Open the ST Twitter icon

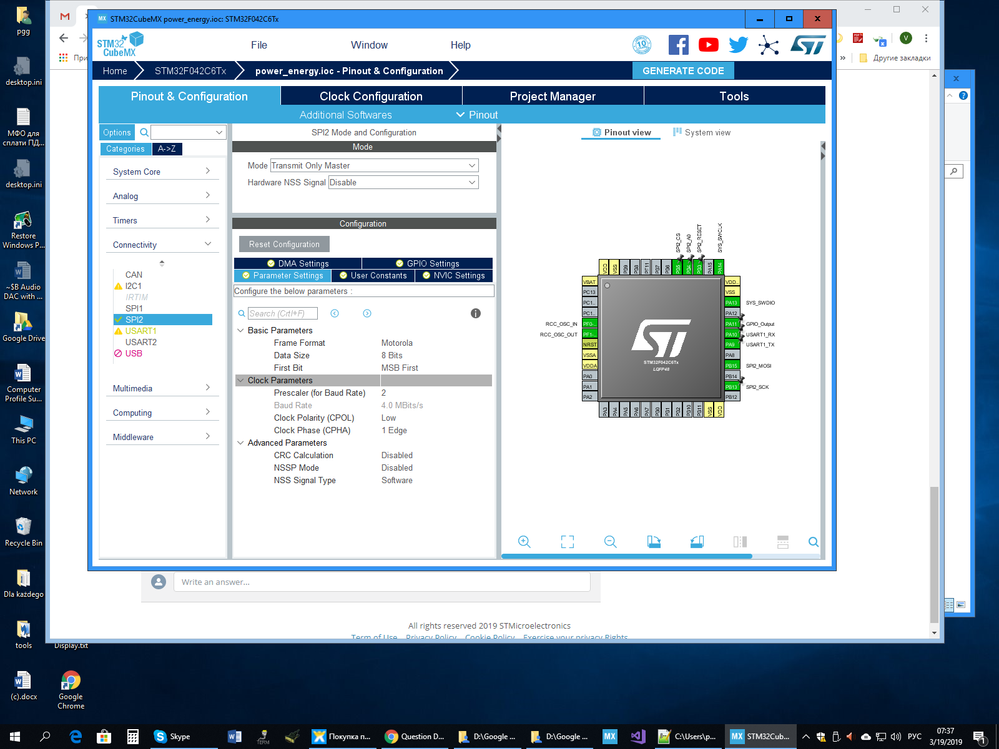tap(738, 45)
